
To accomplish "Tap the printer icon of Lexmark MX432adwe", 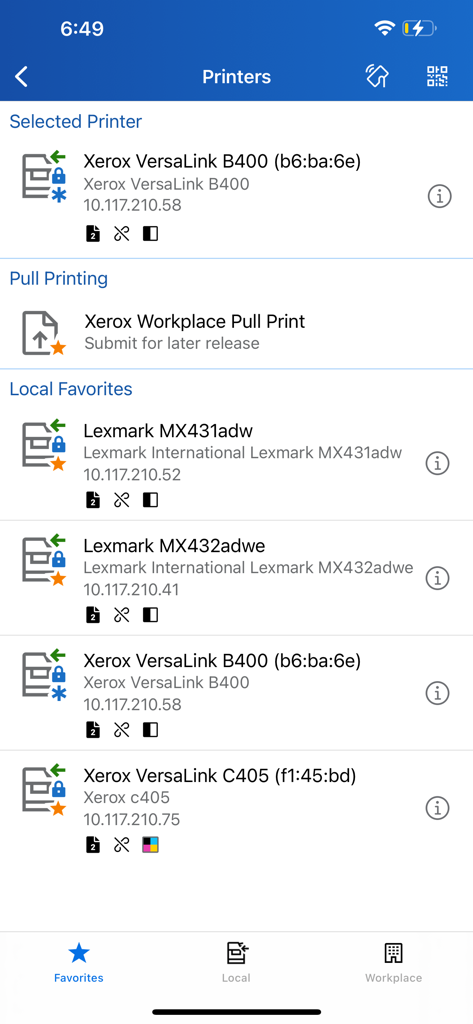I will point(45,560).
